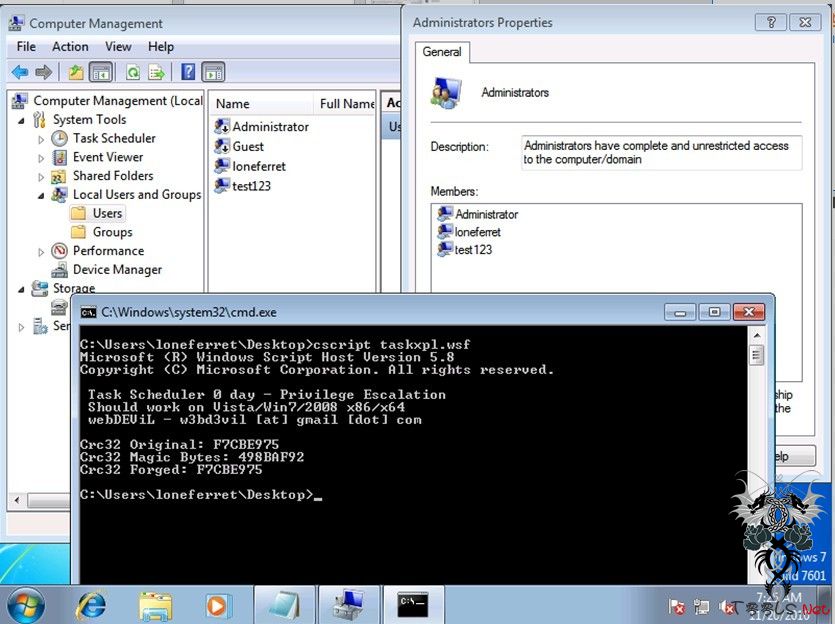The height and width of the screenshot is (624, 835).
Task: Click the Name column header
Action: (261, 104)
